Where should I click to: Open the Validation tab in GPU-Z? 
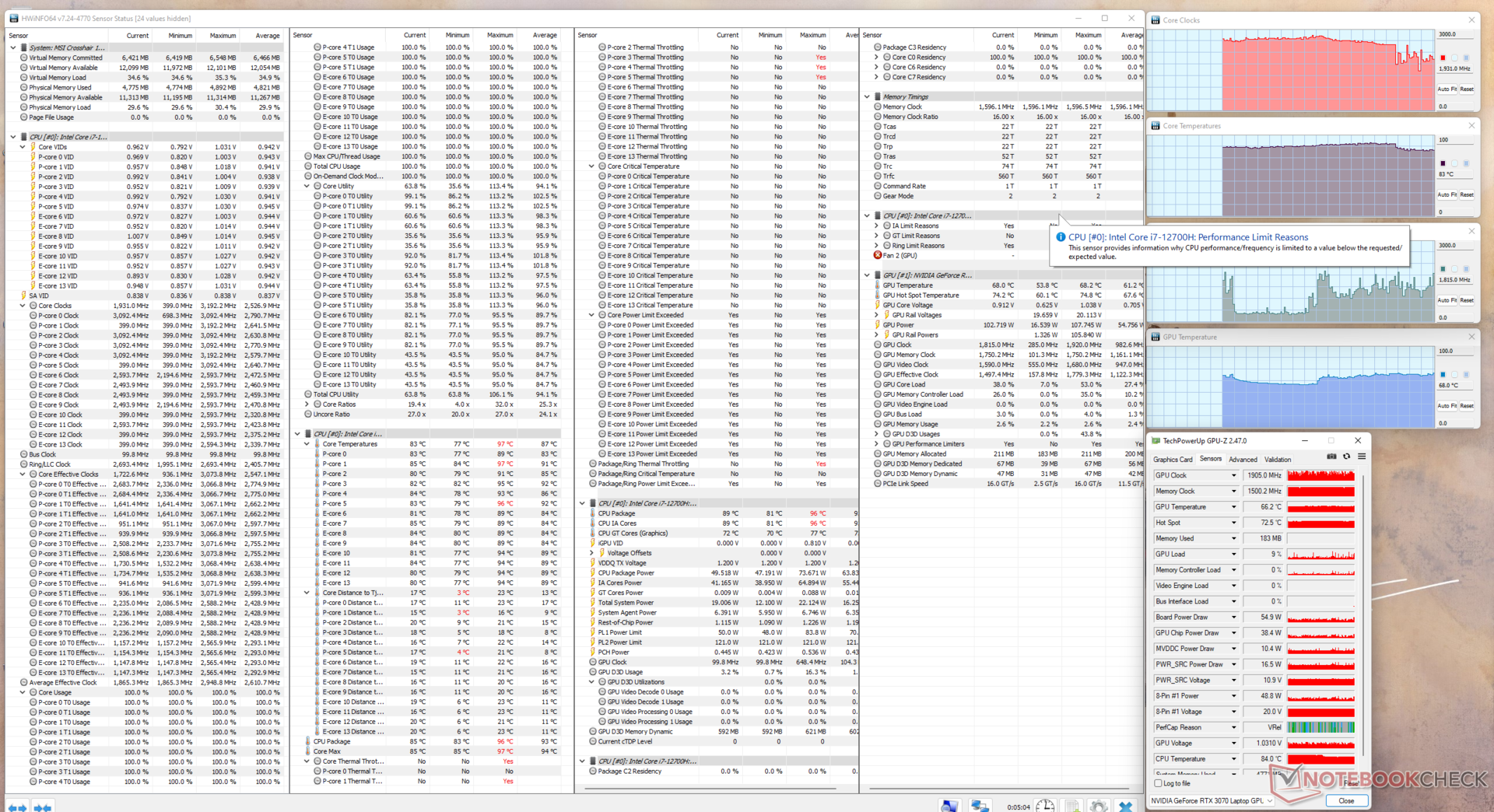tap(1278, 460)
